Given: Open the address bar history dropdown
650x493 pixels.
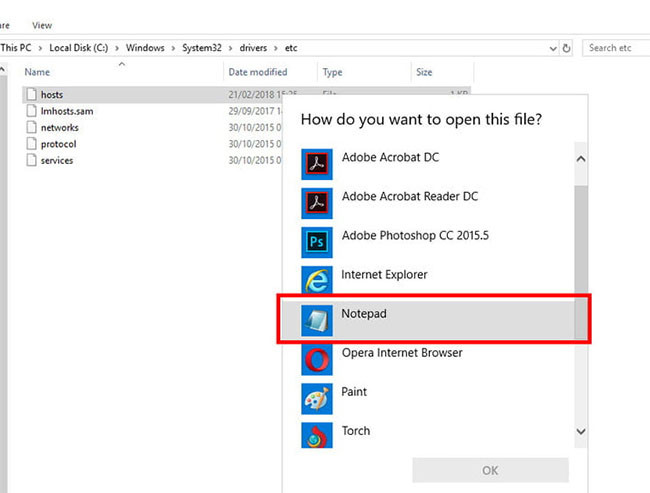Looking at the screenshot, I should coord(552,48).
